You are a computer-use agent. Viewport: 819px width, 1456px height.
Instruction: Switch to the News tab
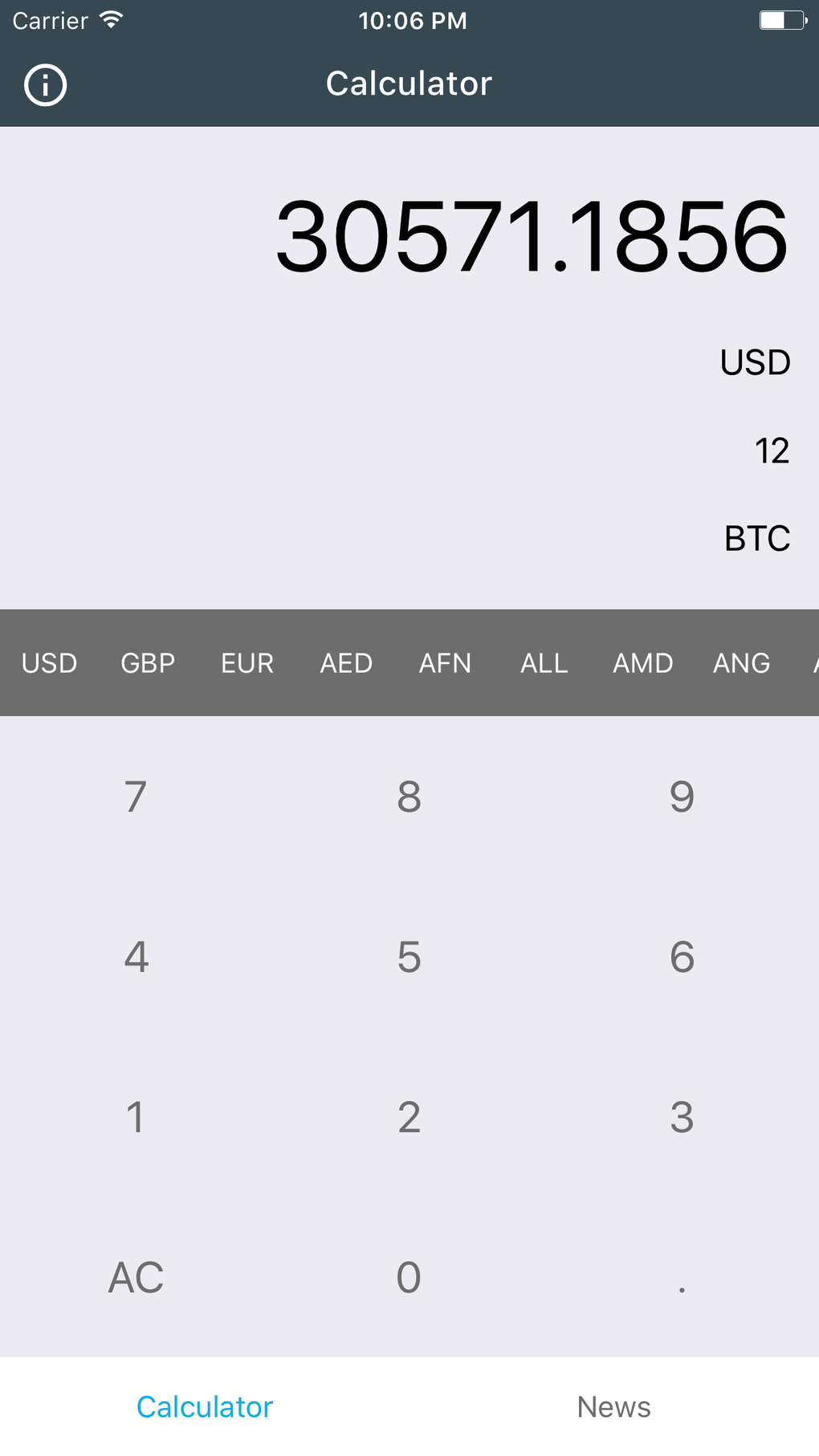click(x=613, y=1407)
